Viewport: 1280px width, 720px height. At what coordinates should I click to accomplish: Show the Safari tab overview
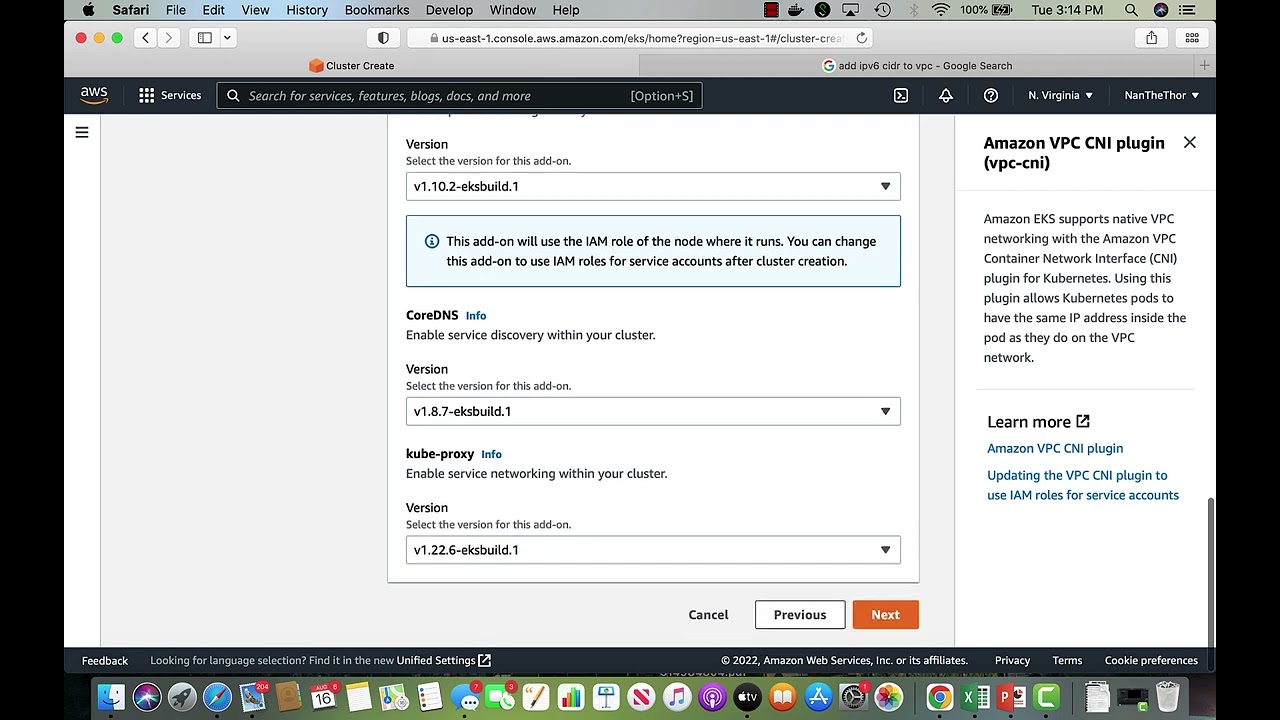click(x=1192, y=38)
